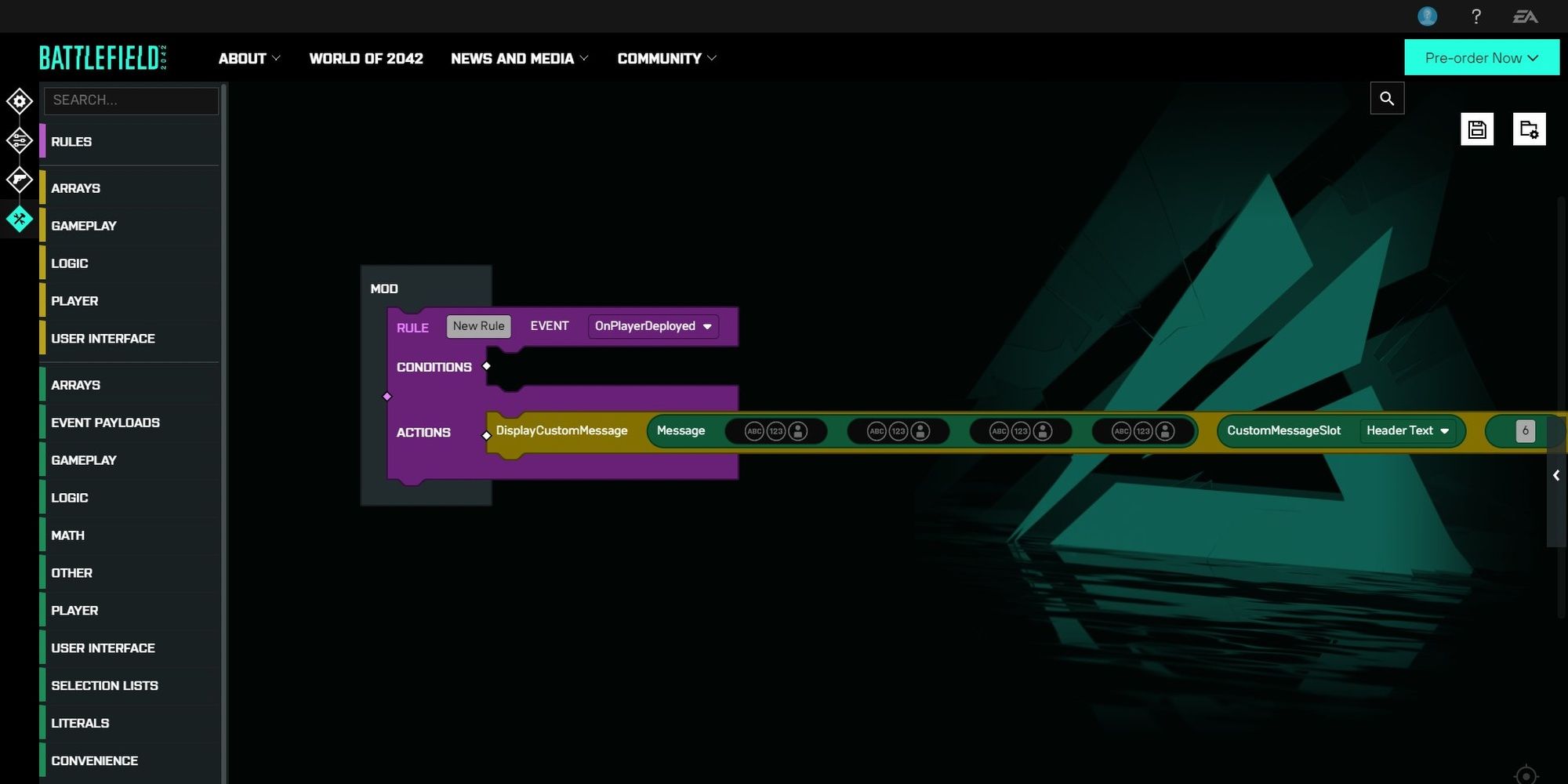Expand the OnPlayerDeployed event dropdown

653,326
